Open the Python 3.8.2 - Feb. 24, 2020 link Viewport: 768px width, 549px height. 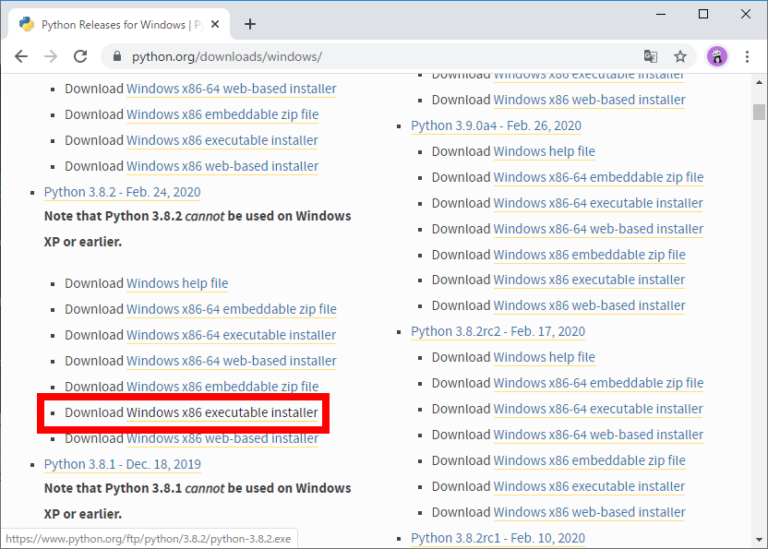122,192
